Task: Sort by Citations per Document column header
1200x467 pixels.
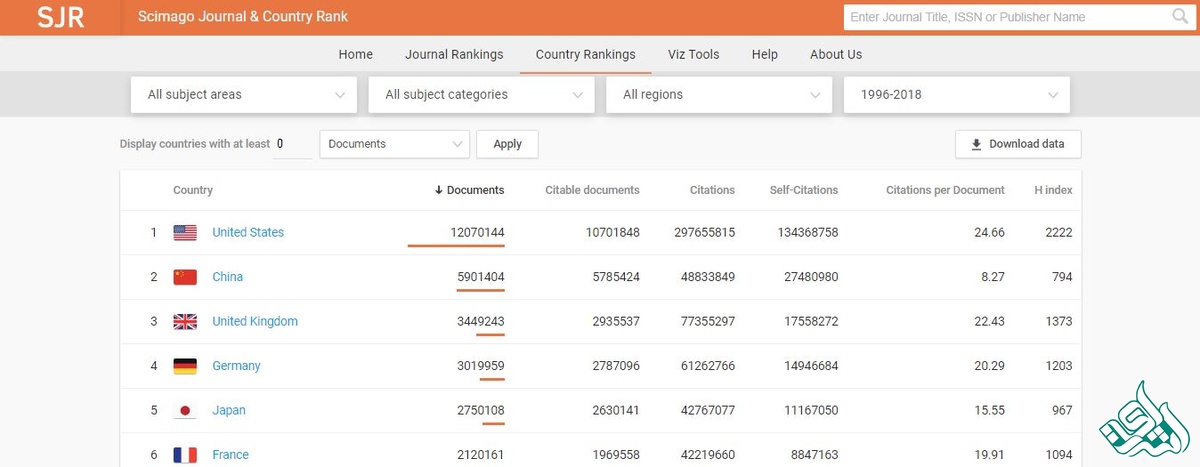Action: pyautogui.click(x=945, y=190)
